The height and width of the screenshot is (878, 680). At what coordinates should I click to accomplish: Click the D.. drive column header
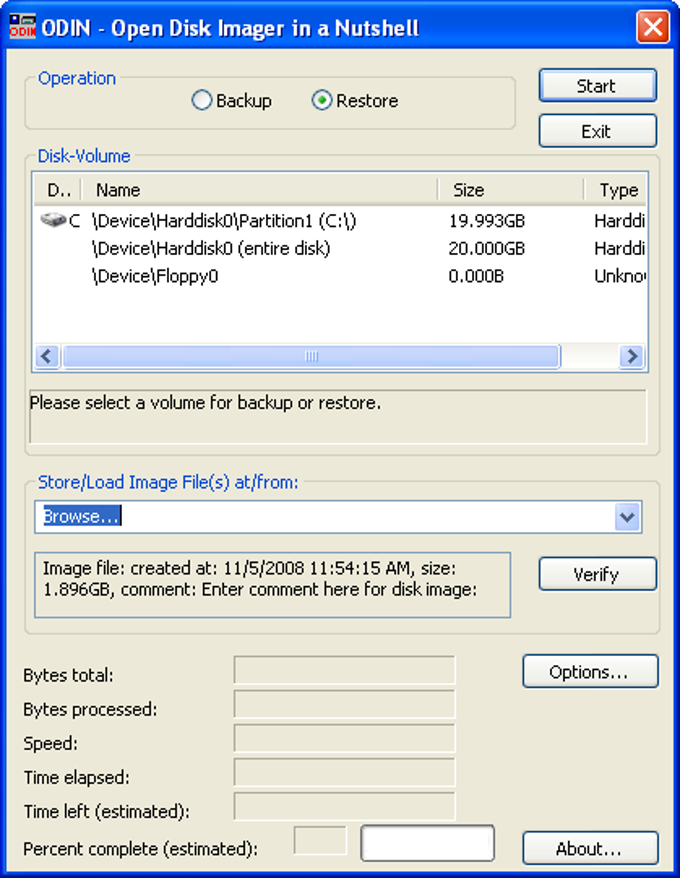pos(58,190)
